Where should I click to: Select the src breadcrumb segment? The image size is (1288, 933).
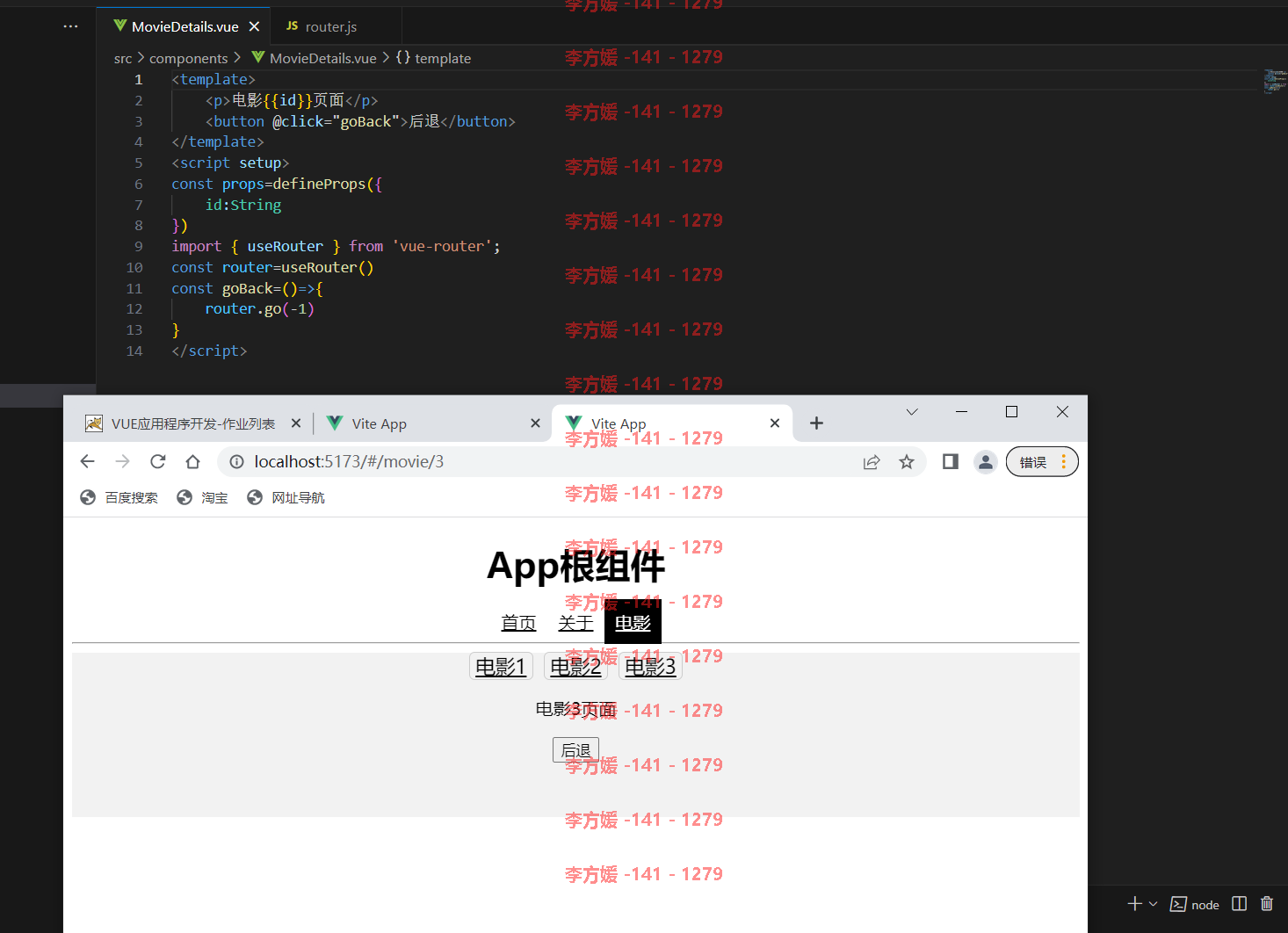[123, 59]
